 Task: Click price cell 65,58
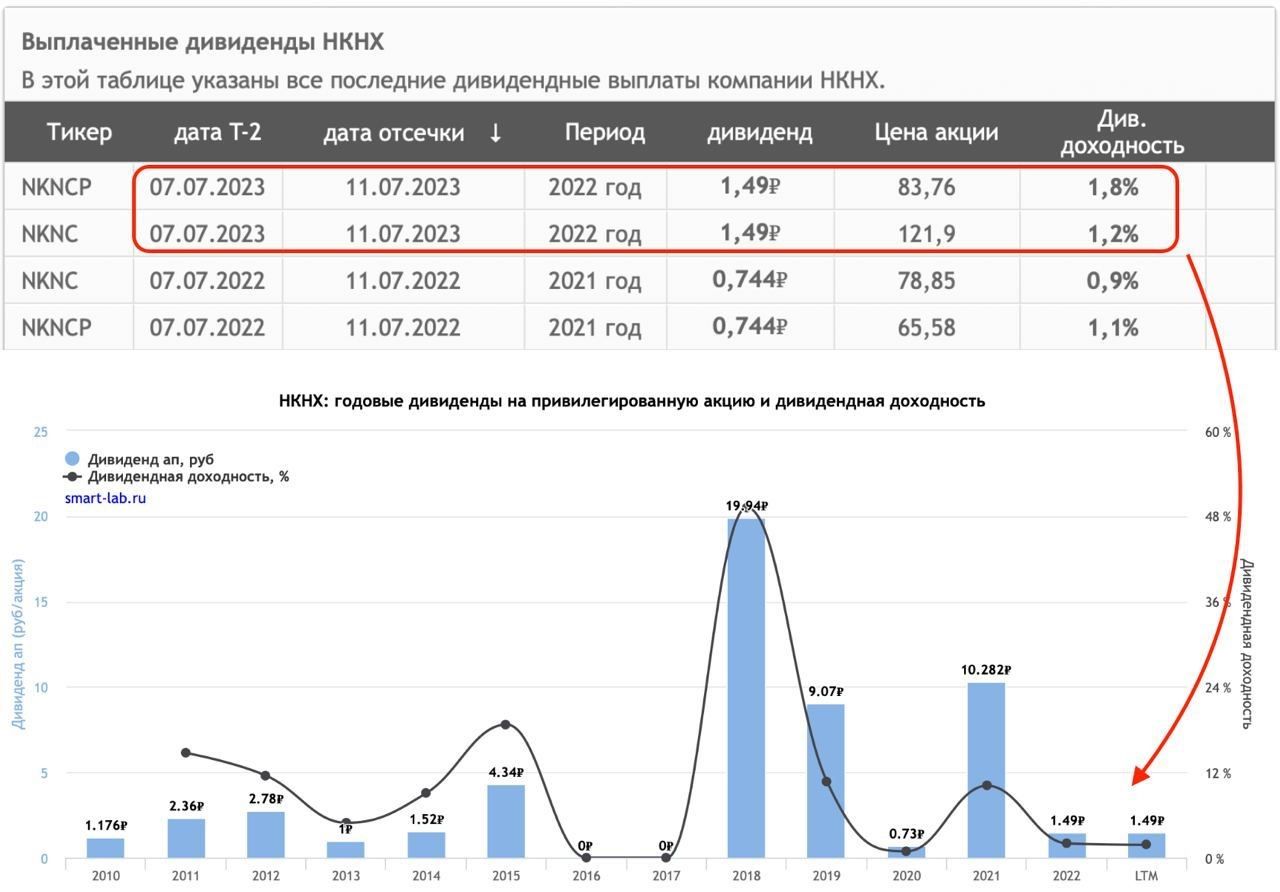[x=927, y=328]
